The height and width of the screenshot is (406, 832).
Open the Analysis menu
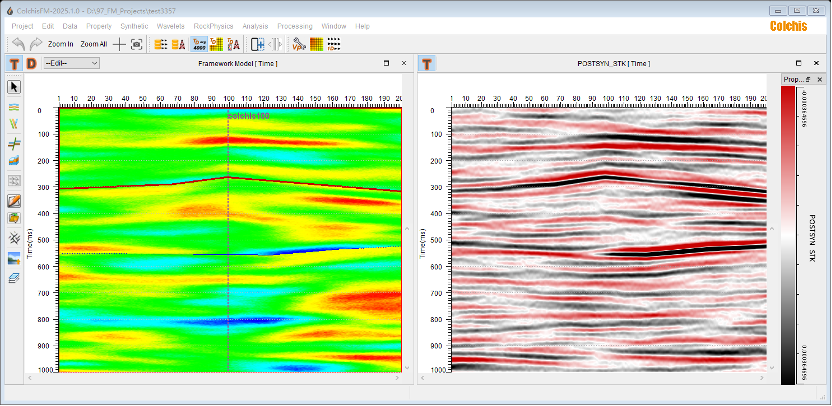[x=255, y=26]
